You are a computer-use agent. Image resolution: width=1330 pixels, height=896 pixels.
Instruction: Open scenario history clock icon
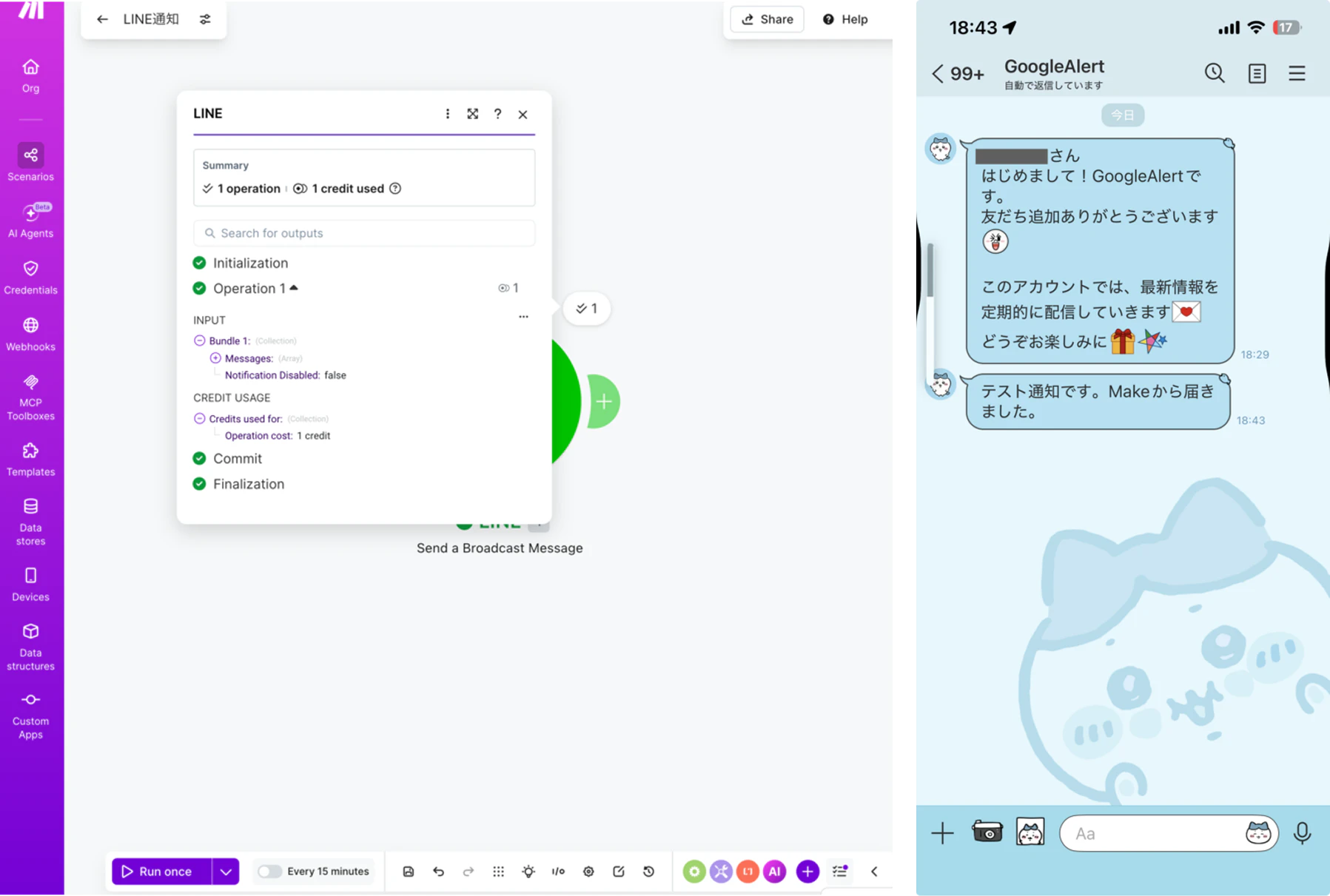tap(648, 872)
